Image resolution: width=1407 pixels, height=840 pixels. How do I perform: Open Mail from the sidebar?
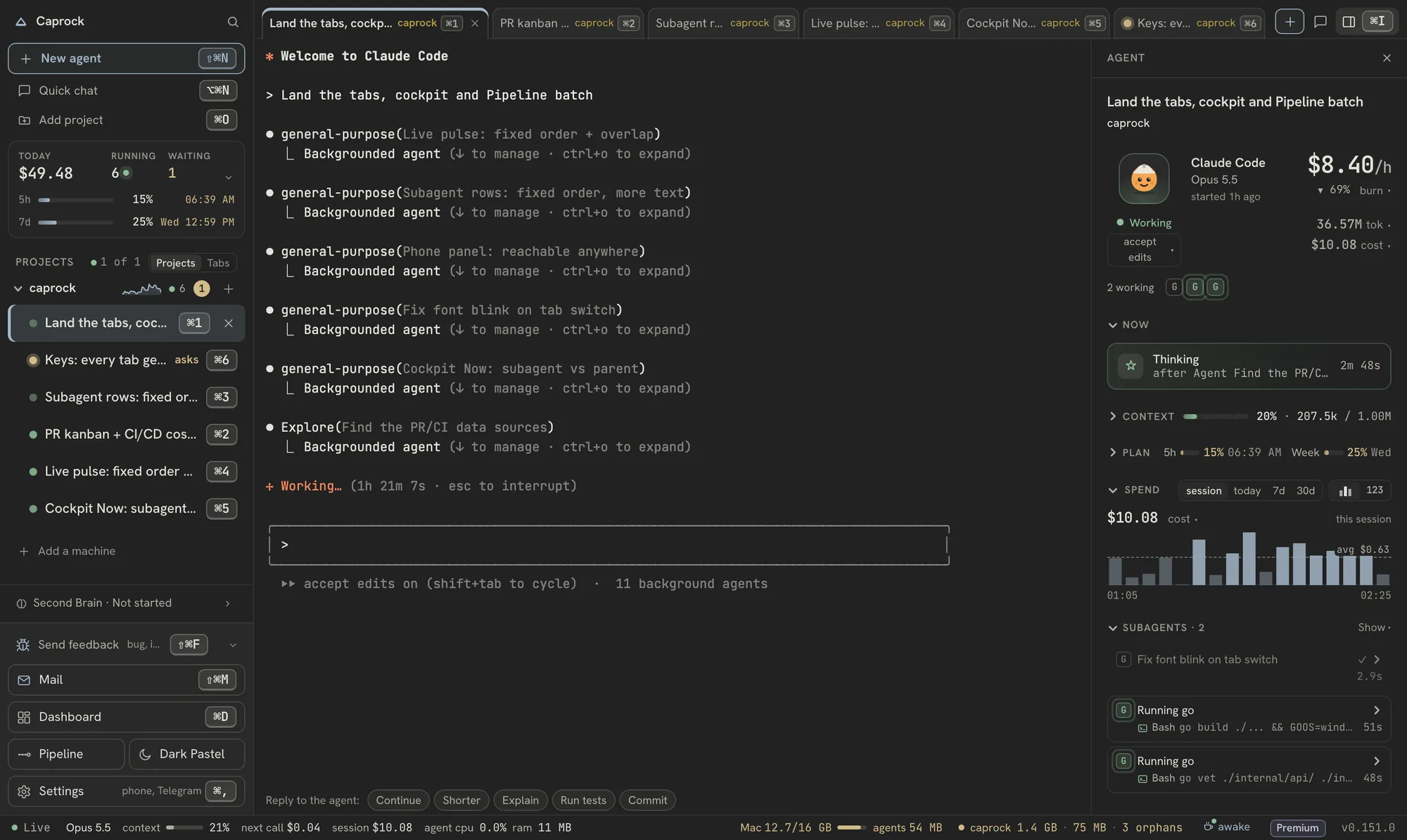pyautogui.click(x=127, y=680)
